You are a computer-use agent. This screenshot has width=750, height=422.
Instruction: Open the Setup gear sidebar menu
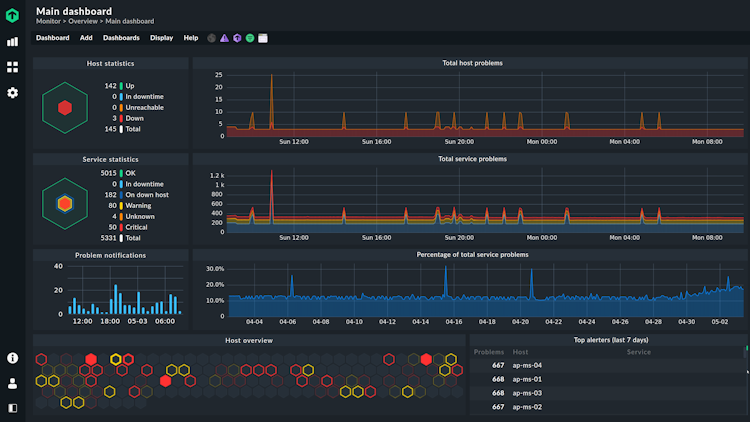point(12,92)
